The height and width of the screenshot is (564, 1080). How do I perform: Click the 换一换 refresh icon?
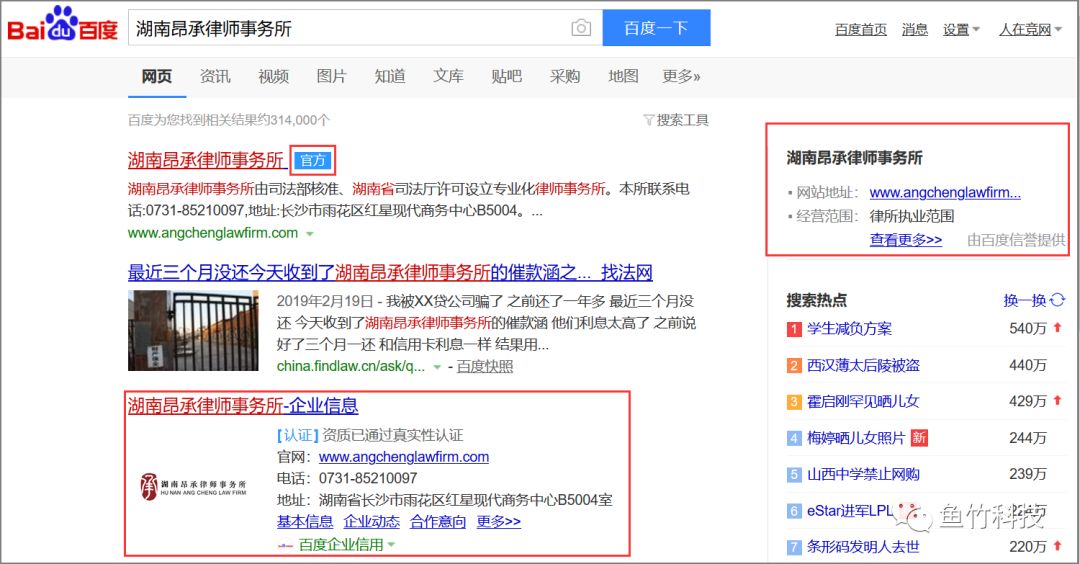point(1058,300)
